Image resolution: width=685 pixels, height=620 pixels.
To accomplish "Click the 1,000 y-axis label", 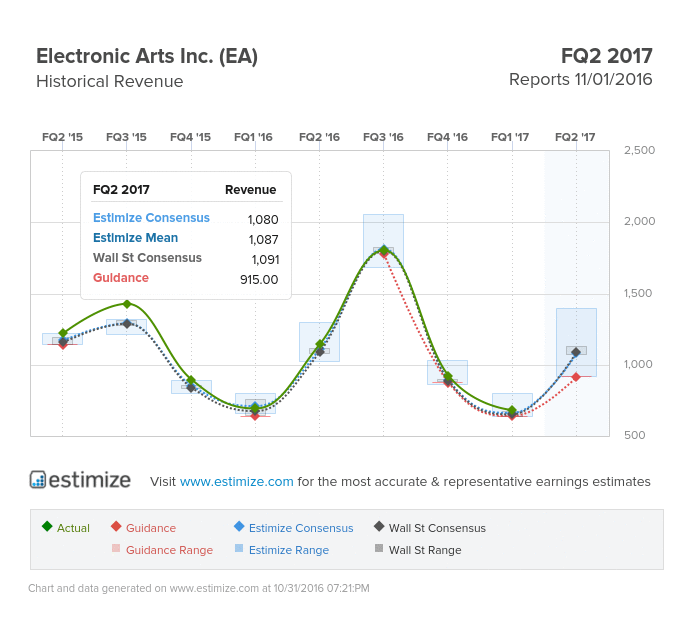I will tap(638, 364).
